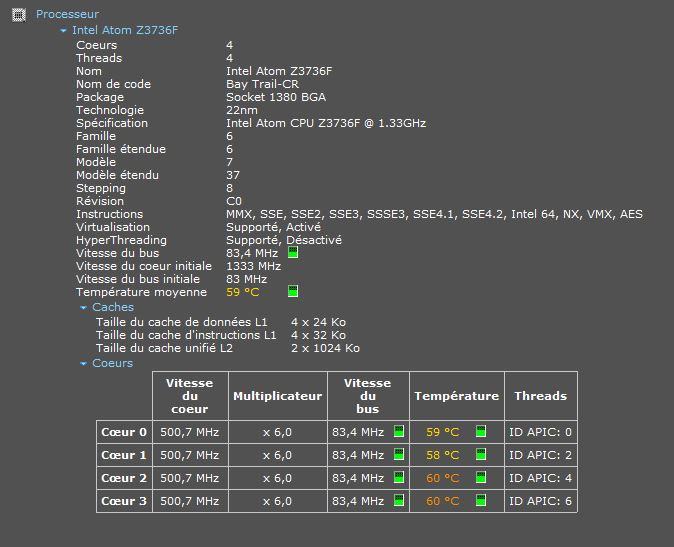Click the 'Multiplicateur' column header
674x547 pixels.
(x=278, y=396)
